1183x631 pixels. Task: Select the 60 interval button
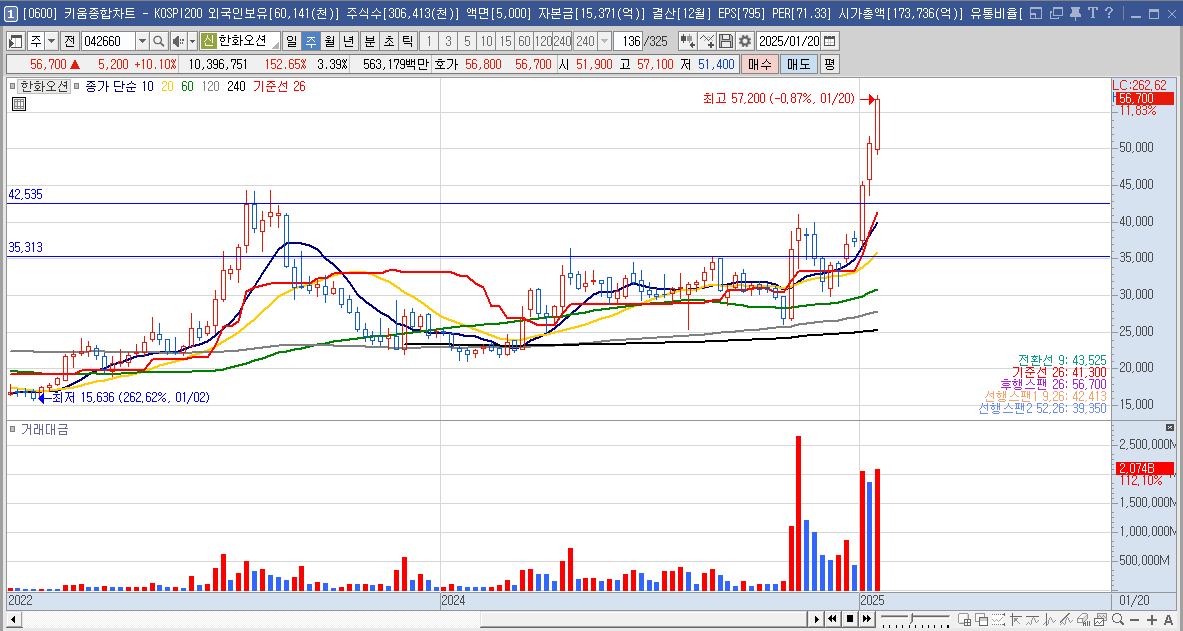(x=524, y=42)
